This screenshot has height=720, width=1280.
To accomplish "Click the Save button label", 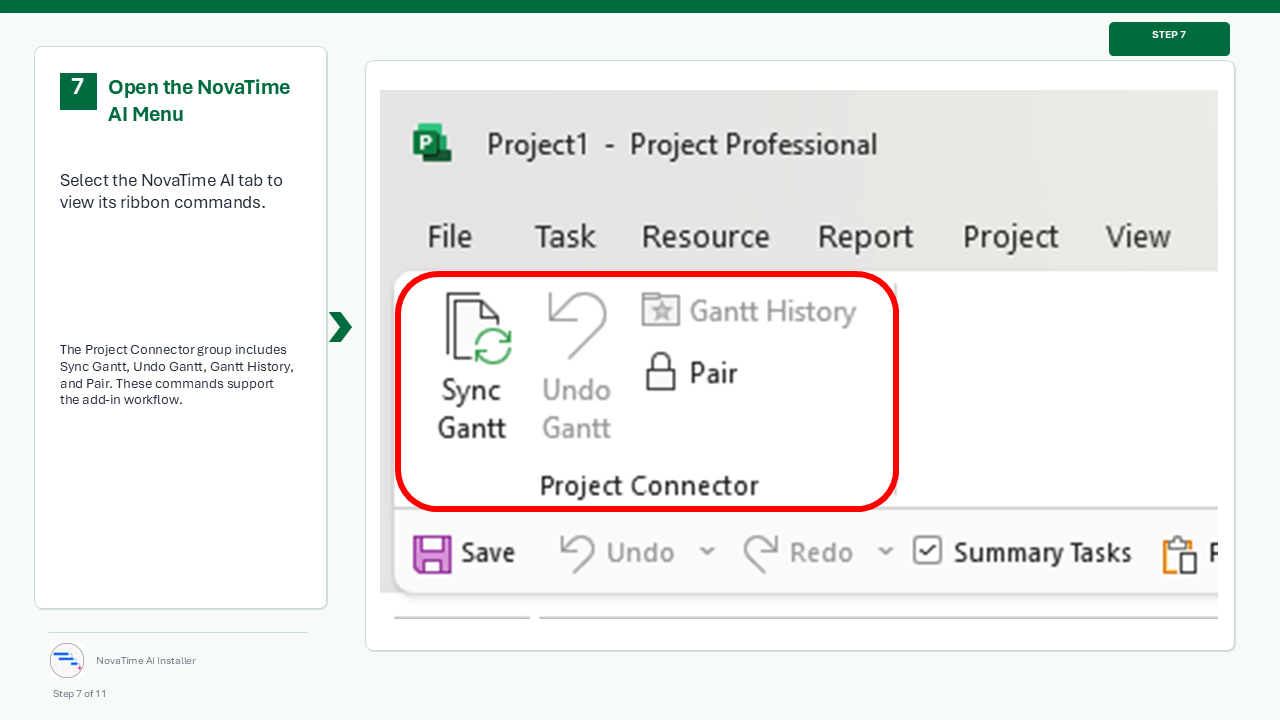I will pyautogui.click(x=488, y=553).
